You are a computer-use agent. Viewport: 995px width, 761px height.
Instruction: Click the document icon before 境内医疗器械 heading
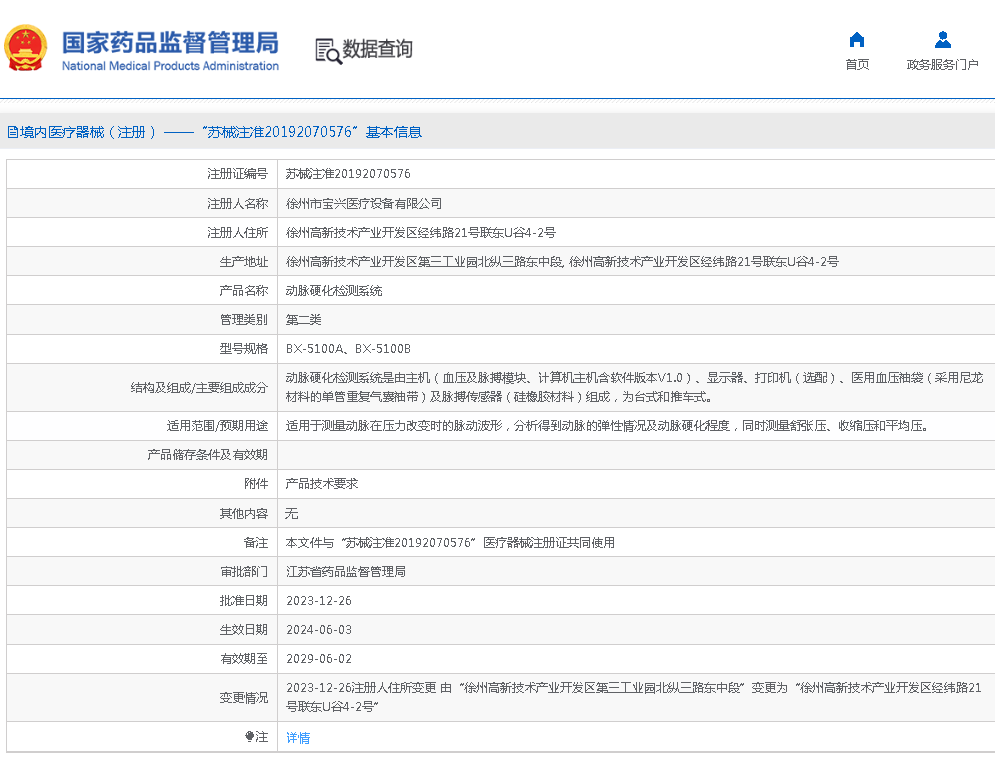coord(12,132)
